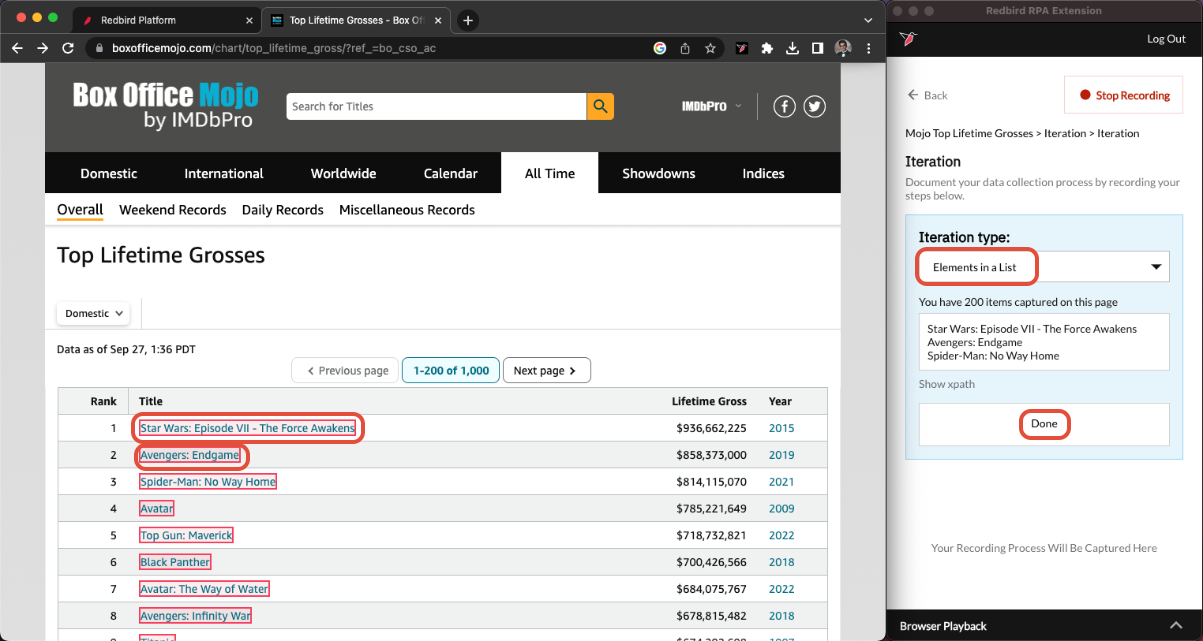Go to Miscellaneous Records

[407, 210]
